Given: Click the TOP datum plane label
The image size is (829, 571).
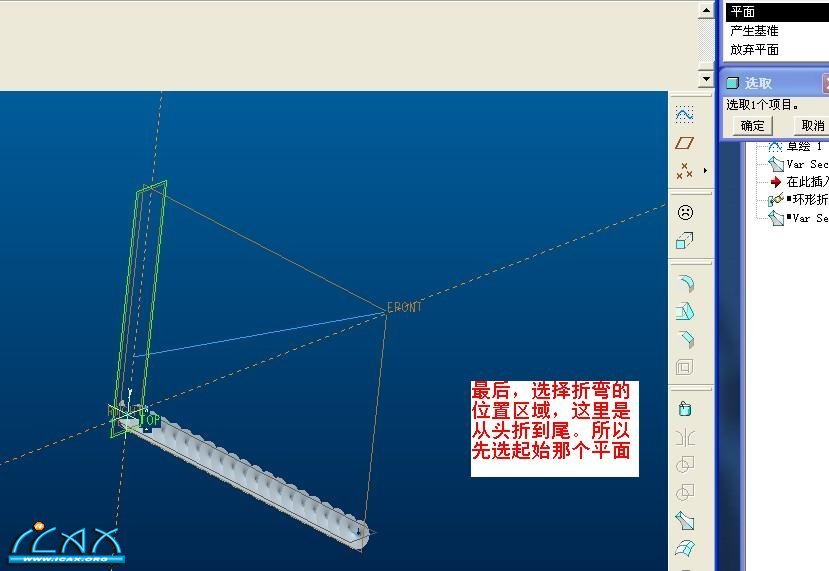Looking at the screenshot, I should [150, 420].
